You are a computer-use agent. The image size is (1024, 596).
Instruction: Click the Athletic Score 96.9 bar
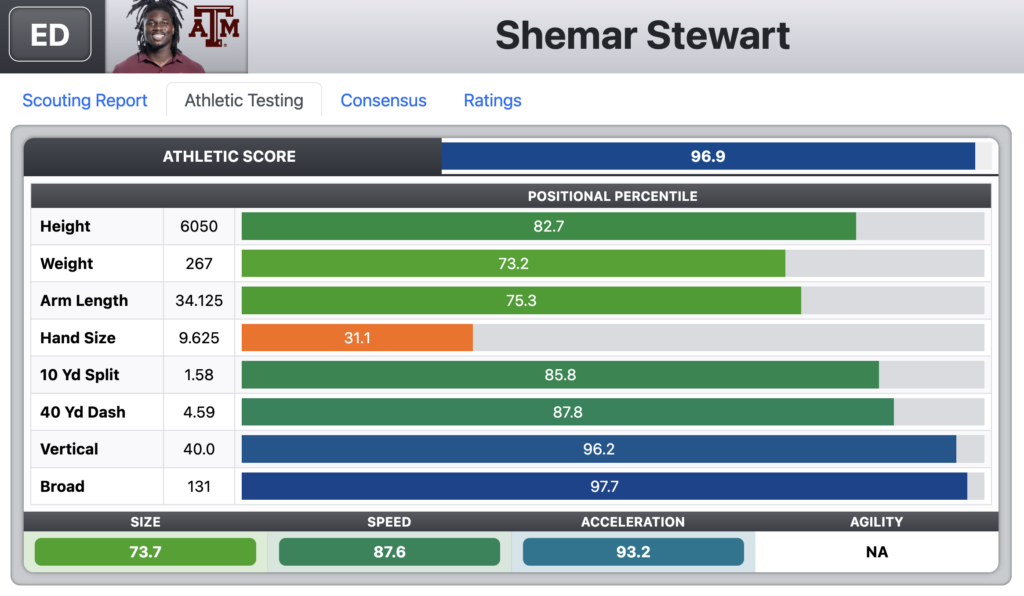(708, 156)
